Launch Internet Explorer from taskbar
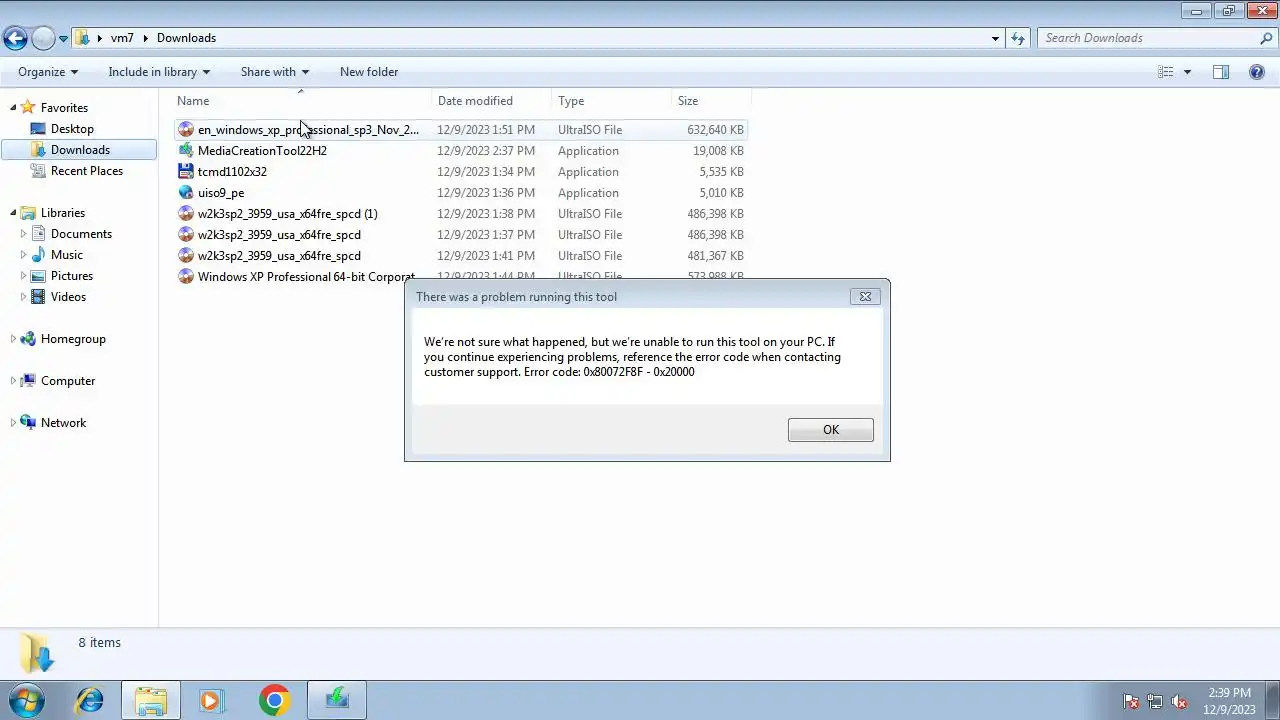 click(90, 700)
